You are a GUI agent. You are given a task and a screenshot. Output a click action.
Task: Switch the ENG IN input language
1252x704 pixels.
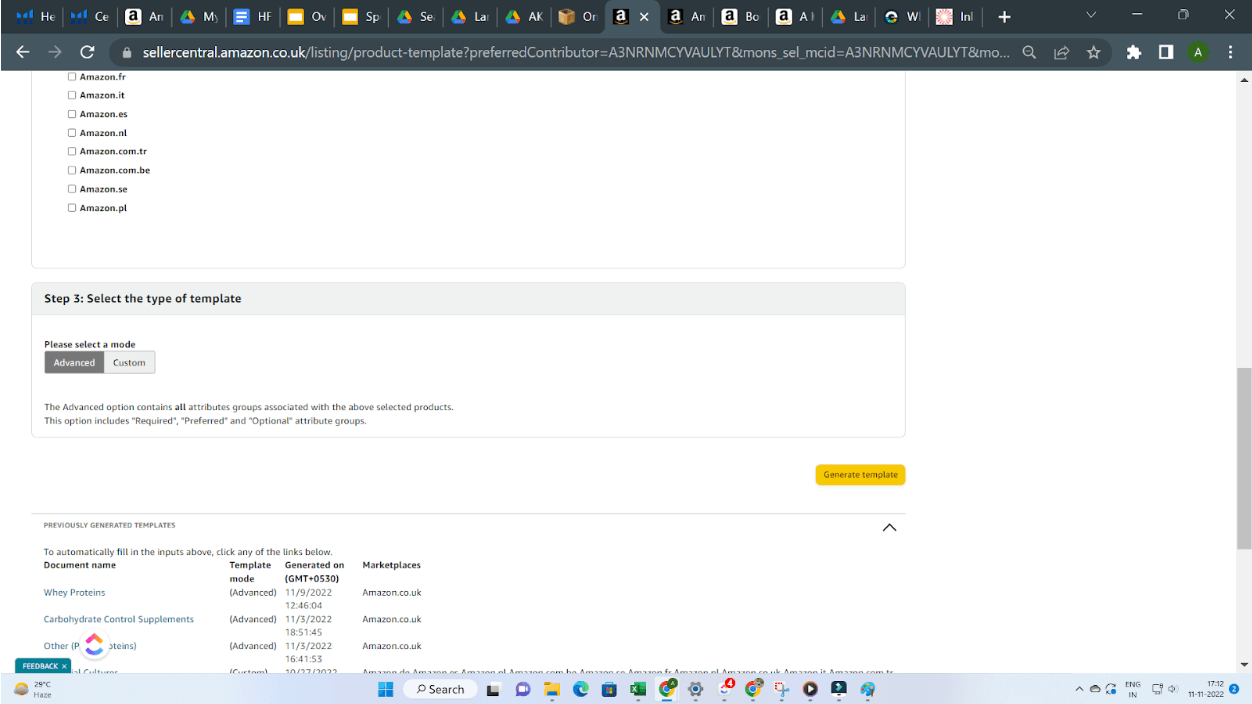tap(1132, 689)
